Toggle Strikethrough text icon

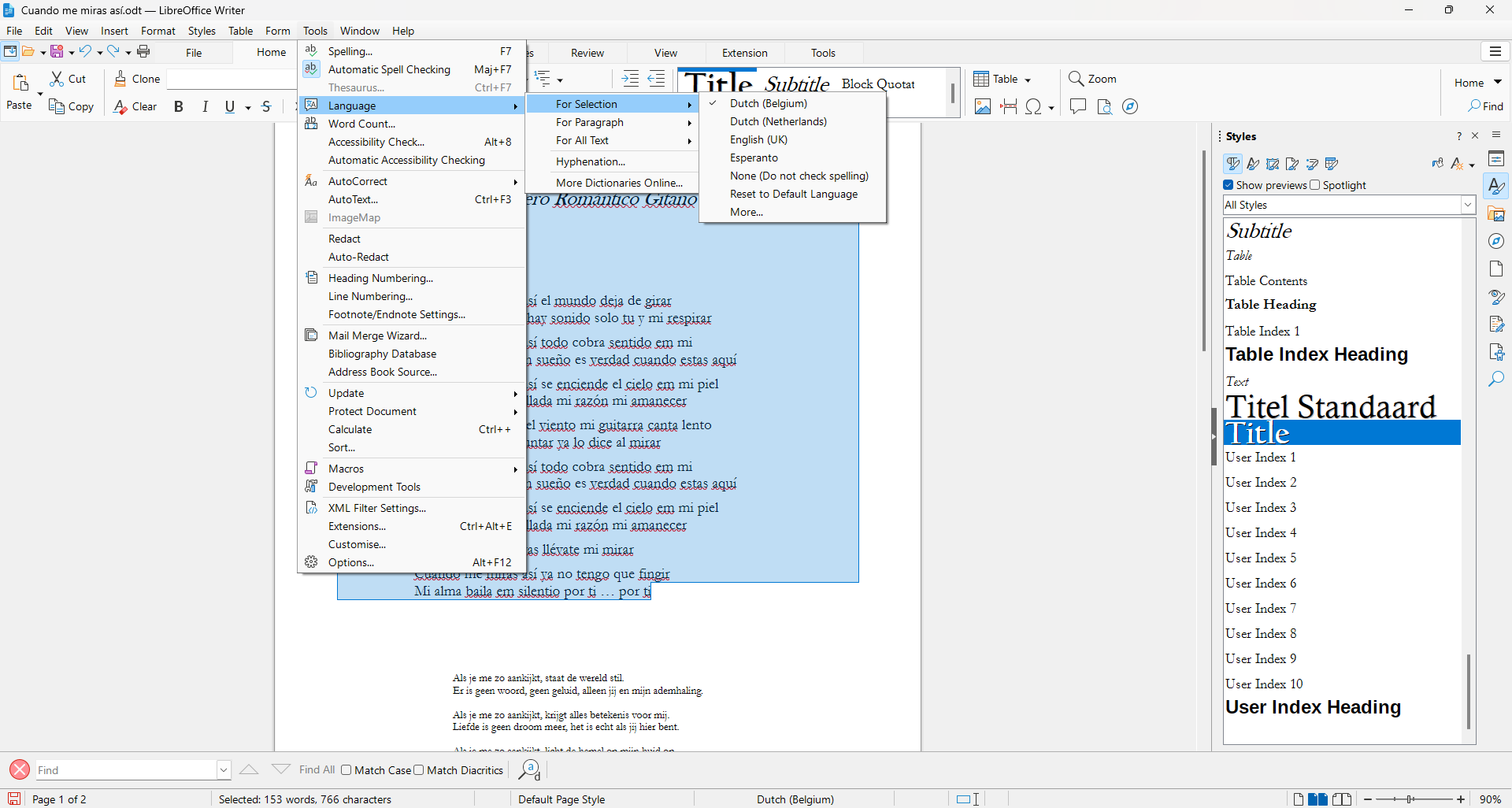click(x=266, y=107)
